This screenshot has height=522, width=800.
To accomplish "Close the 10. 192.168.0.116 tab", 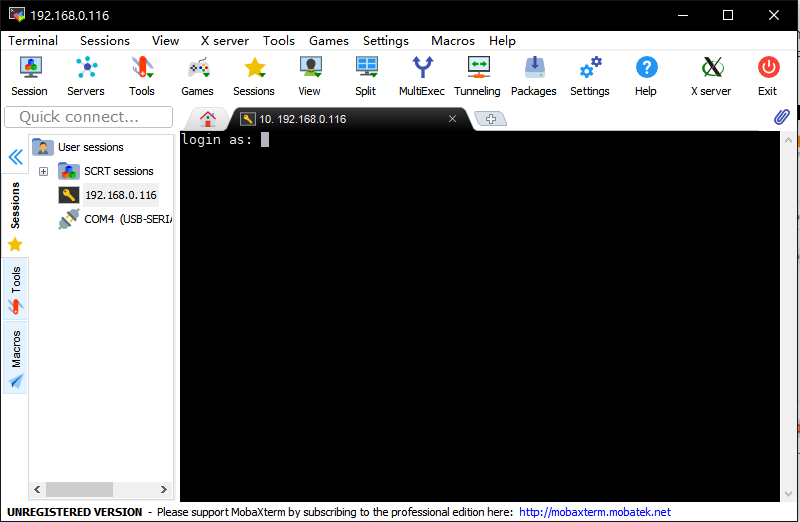I will point(452,119).
